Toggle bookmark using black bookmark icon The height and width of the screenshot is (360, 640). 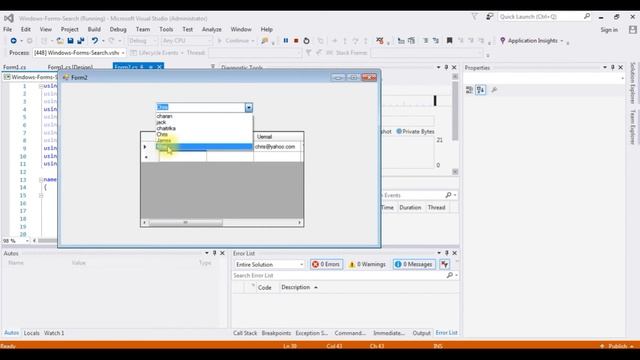(x=449, y=40)
